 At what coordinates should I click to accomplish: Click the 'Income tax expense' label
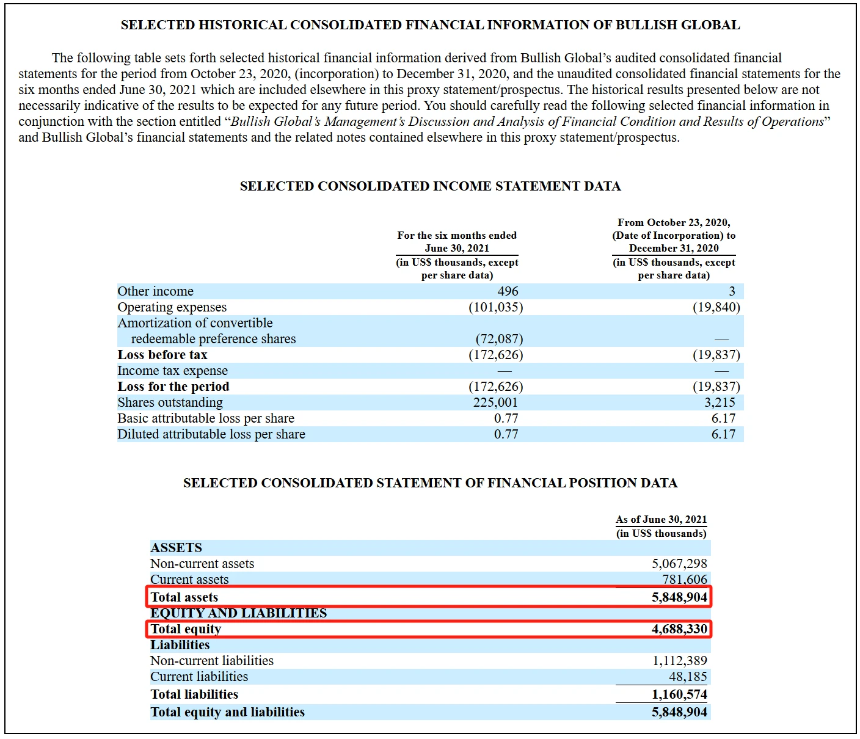[x=172, y=371]
